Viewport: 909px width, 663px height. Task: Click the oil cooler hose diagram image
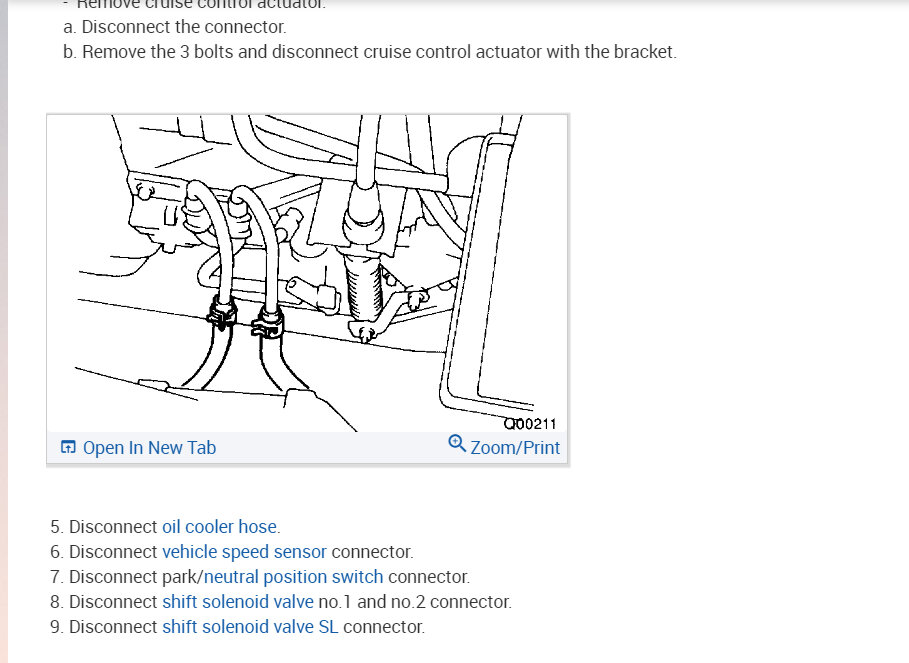[x=307, y=273]
